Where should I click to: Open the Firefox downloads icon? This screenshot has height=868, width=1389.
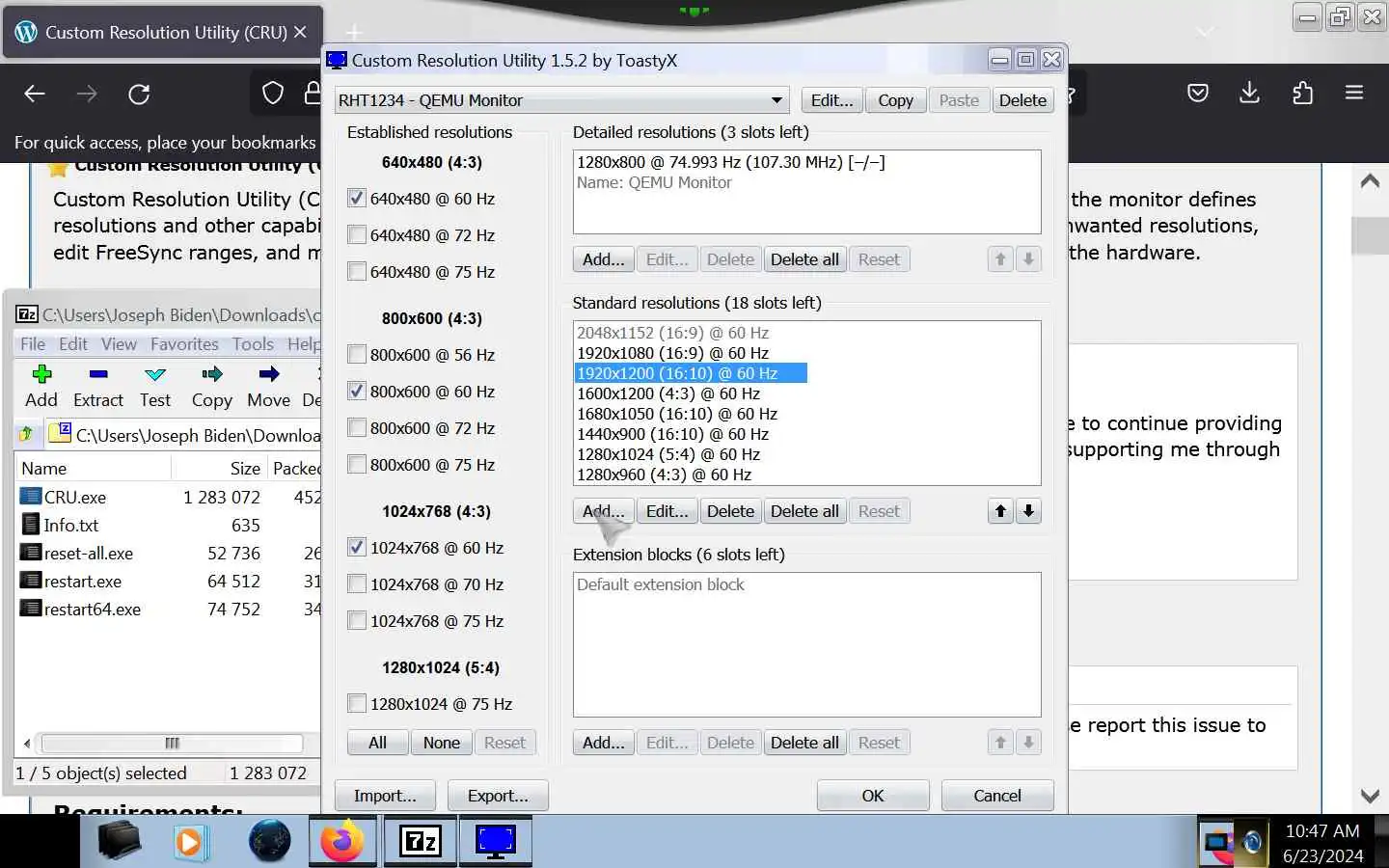pos(1249,94)
